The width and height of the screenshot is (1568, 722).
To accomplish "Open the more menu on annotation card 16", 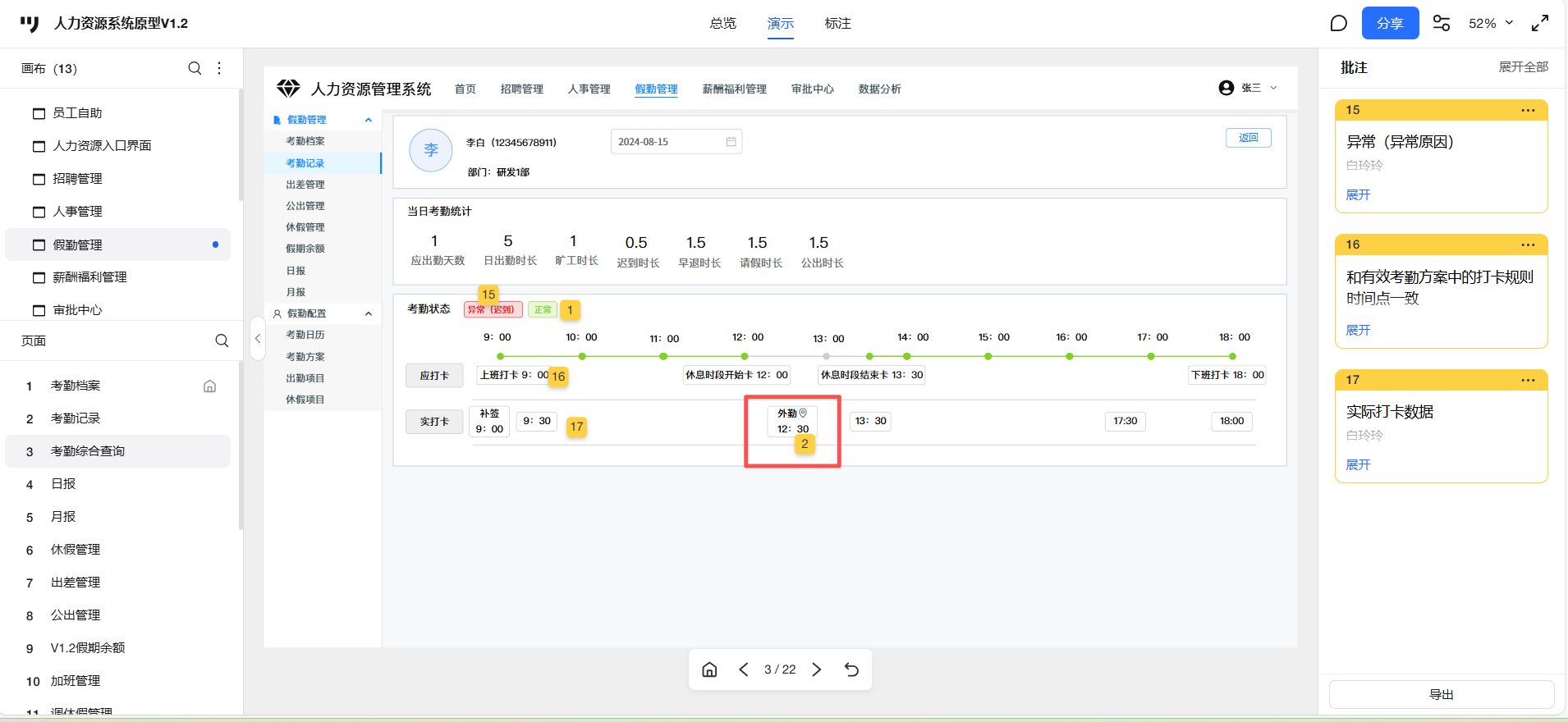I will 1528,244.
